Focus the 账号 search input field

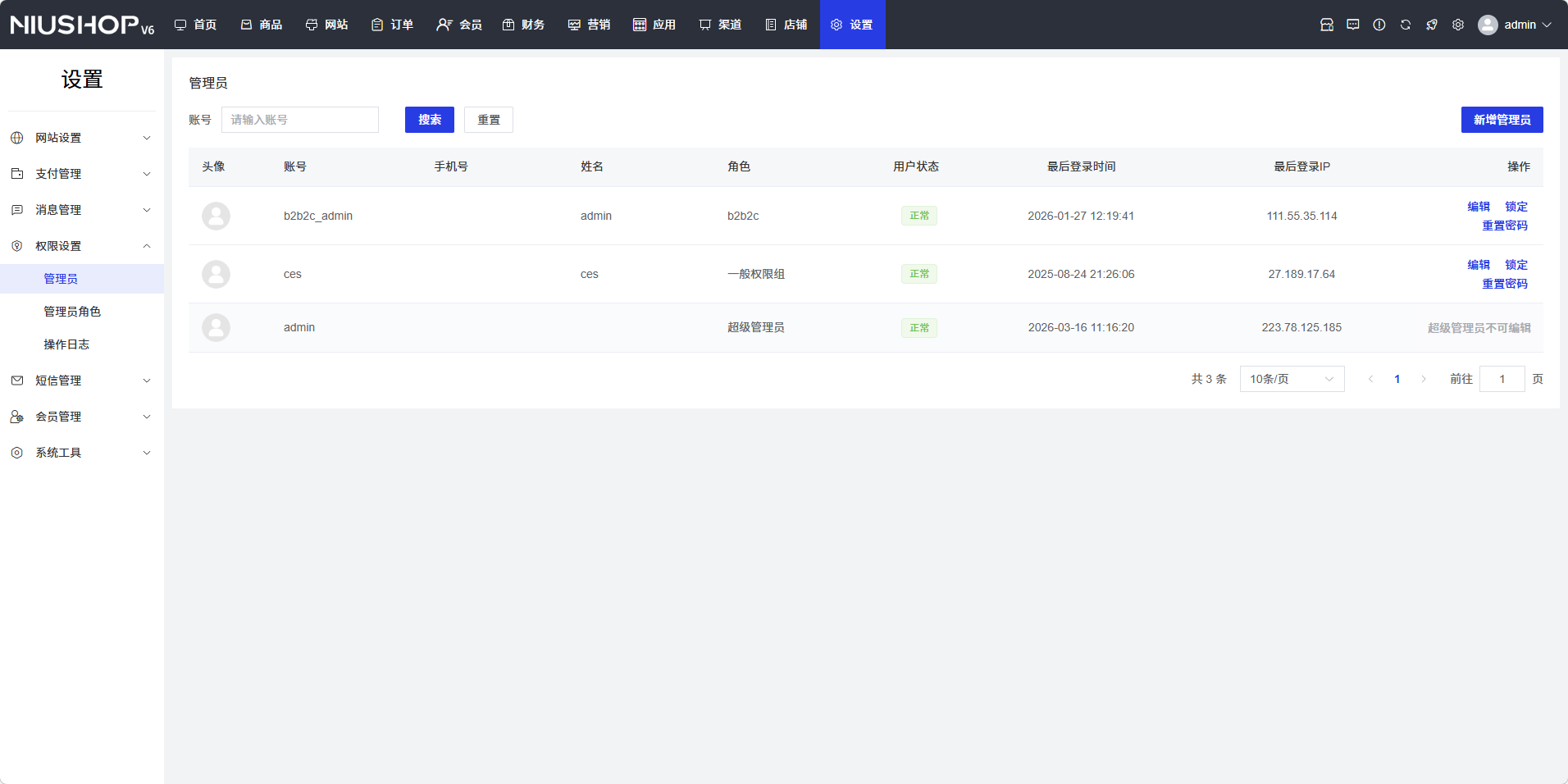coord(299,120)
